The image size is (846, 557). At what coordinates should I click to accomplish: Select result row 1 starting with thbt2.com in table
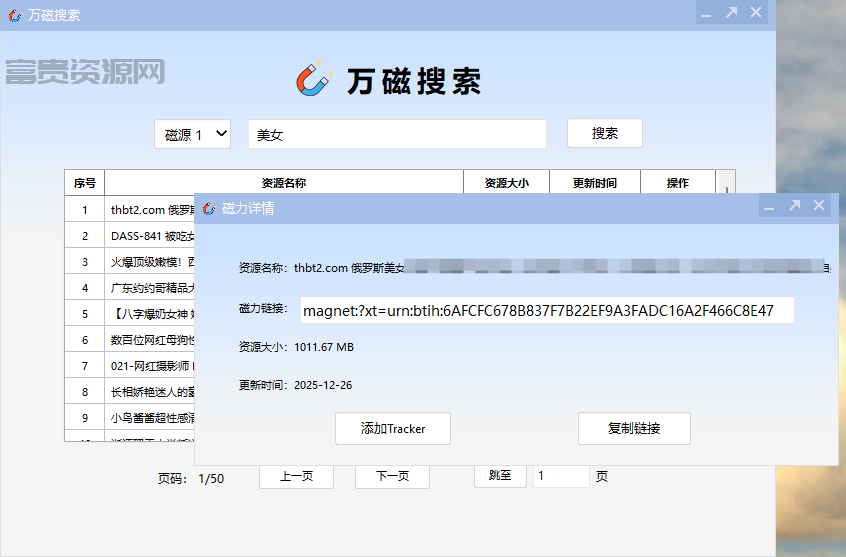(x=129, y=210)
